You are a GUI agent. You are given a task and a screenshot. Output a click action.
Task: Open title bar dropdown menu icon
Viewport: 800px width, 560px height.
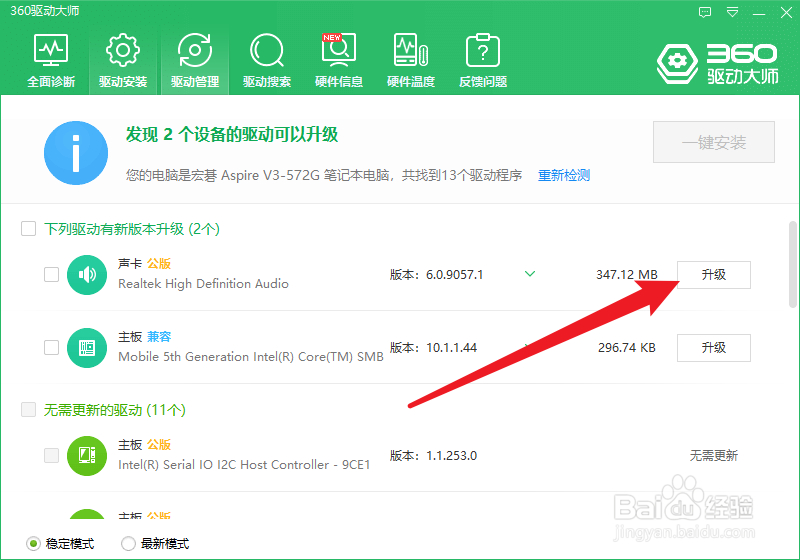pos(732,12)
